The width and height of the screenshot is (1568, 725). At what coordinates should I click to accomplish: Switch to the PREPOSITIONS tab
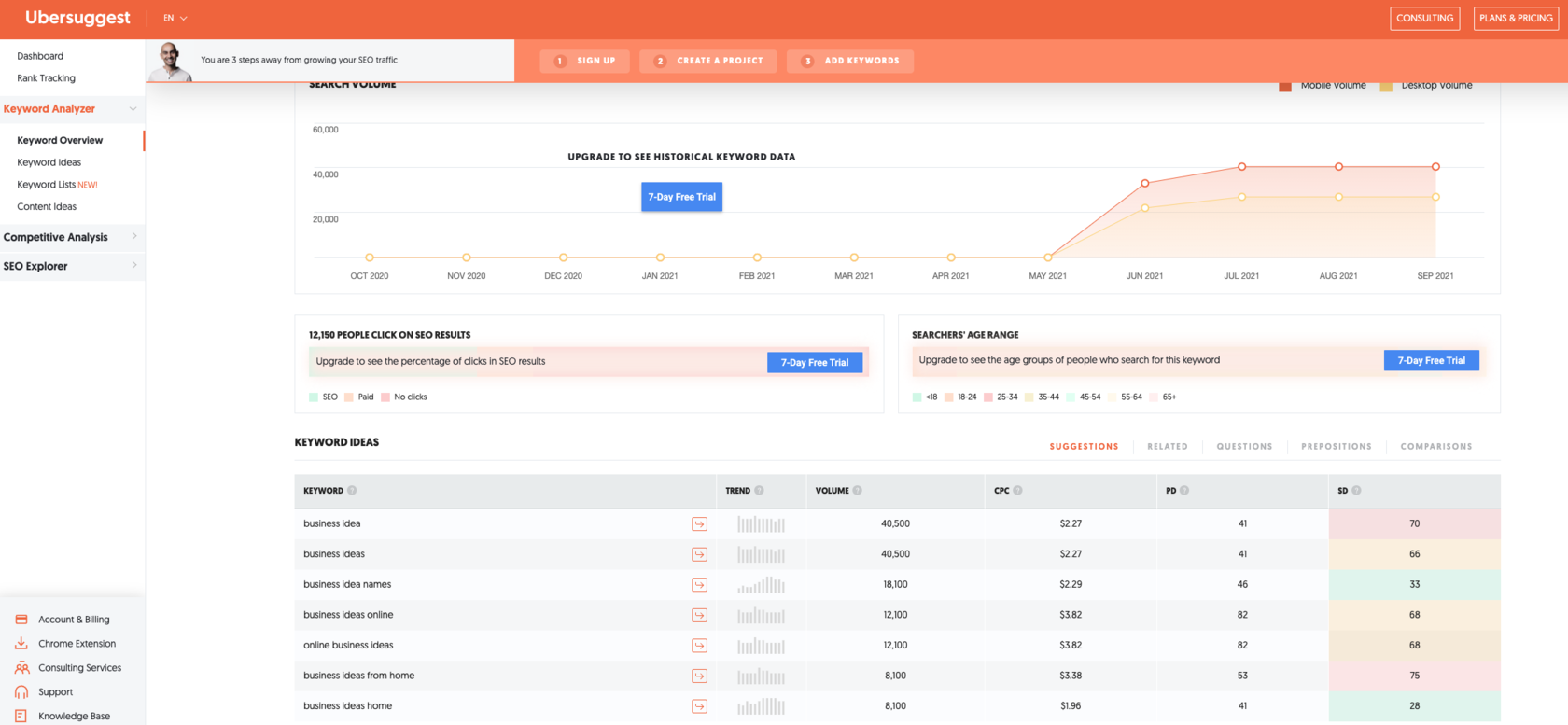point(1337,447)
